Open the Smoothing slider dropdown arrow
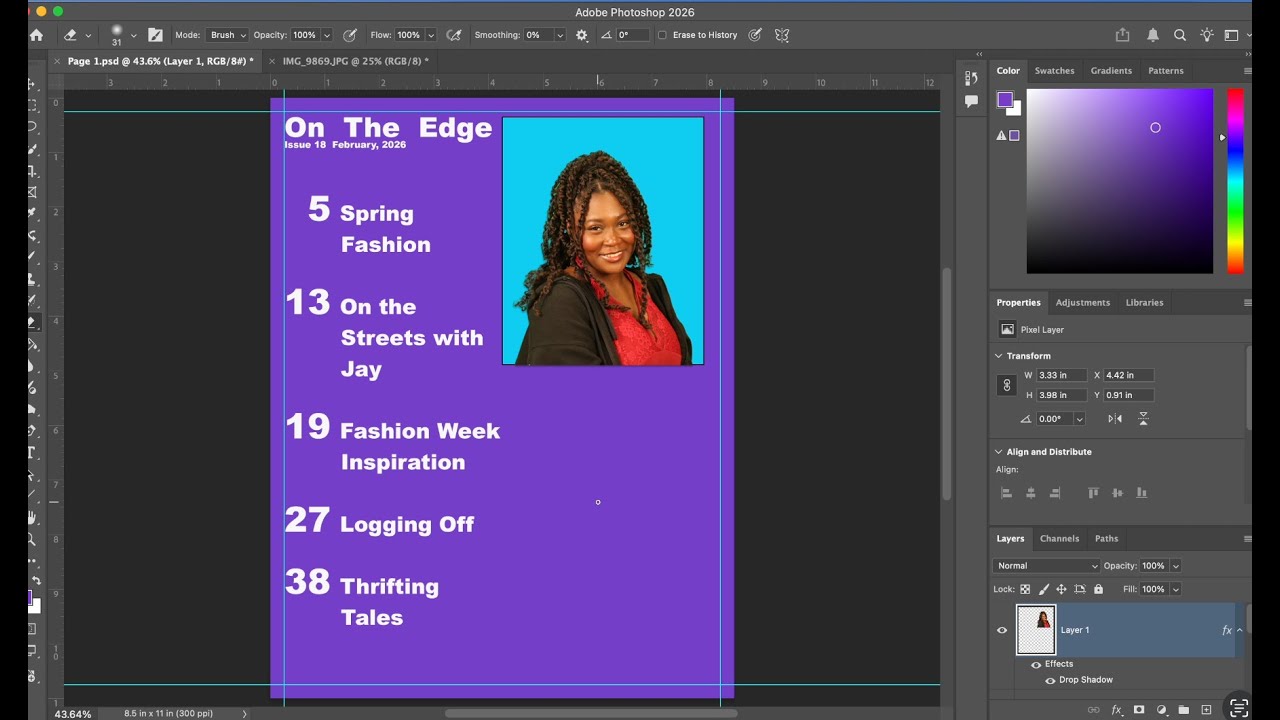1280x720 pixels. [x=559, y=35]
